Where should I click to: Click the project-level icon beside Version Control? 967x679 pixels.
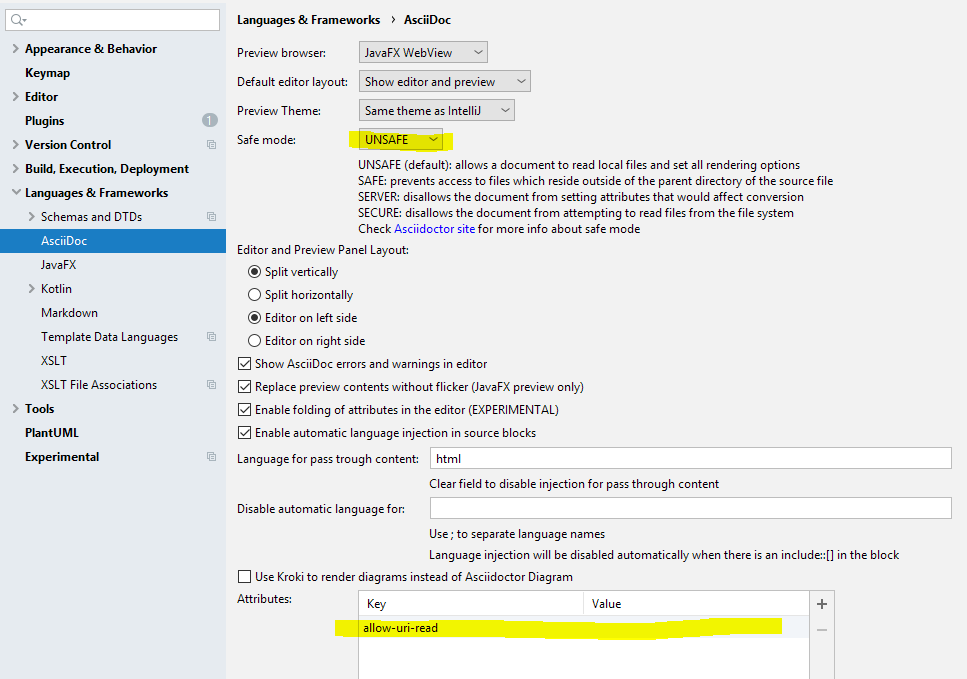(x=212, y=144)
